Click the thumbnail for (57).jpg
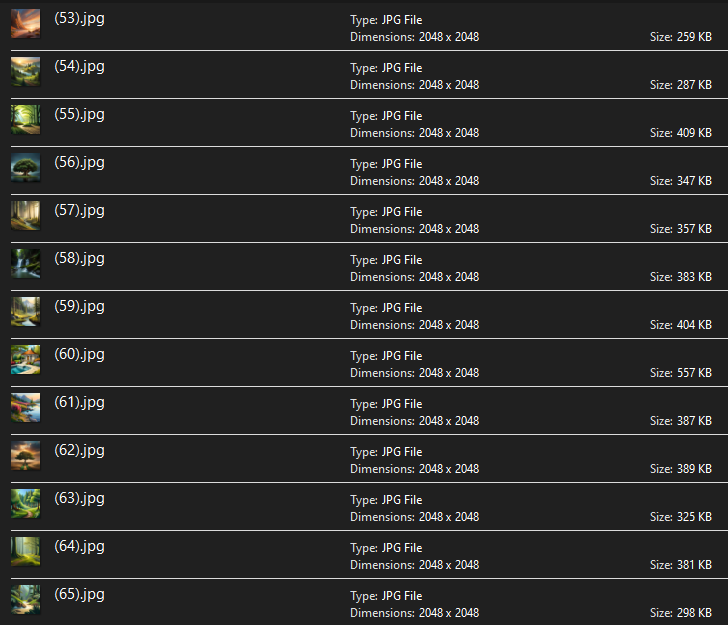 coord(25,215)
